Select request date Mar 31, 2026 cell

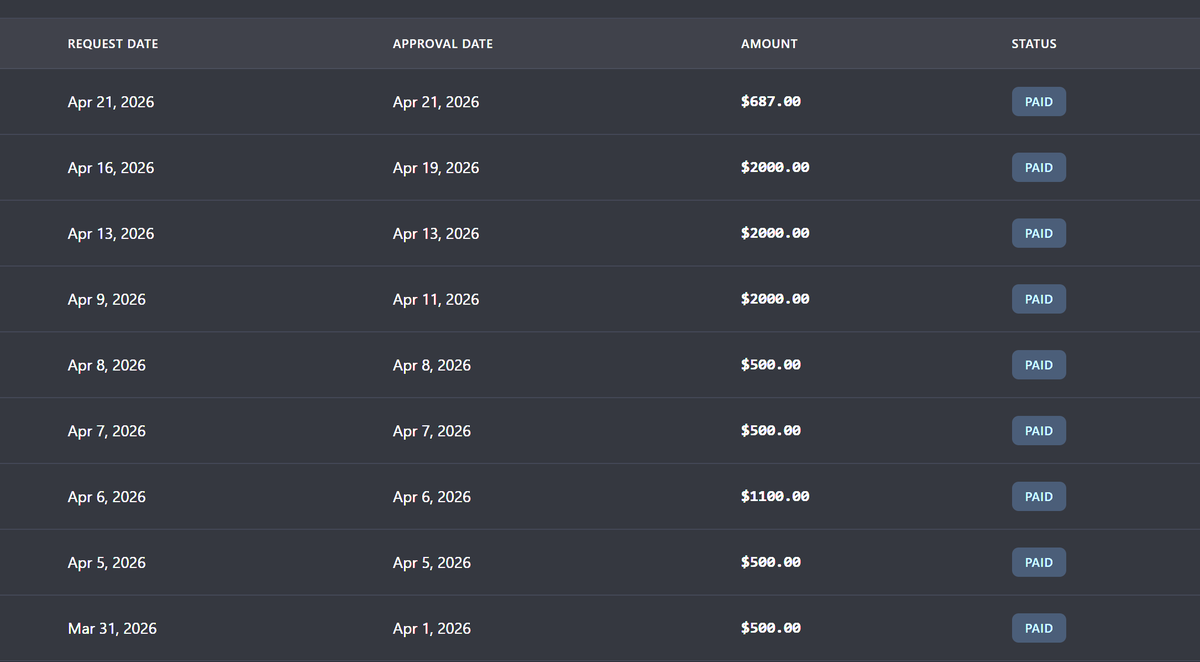(112, 629)
